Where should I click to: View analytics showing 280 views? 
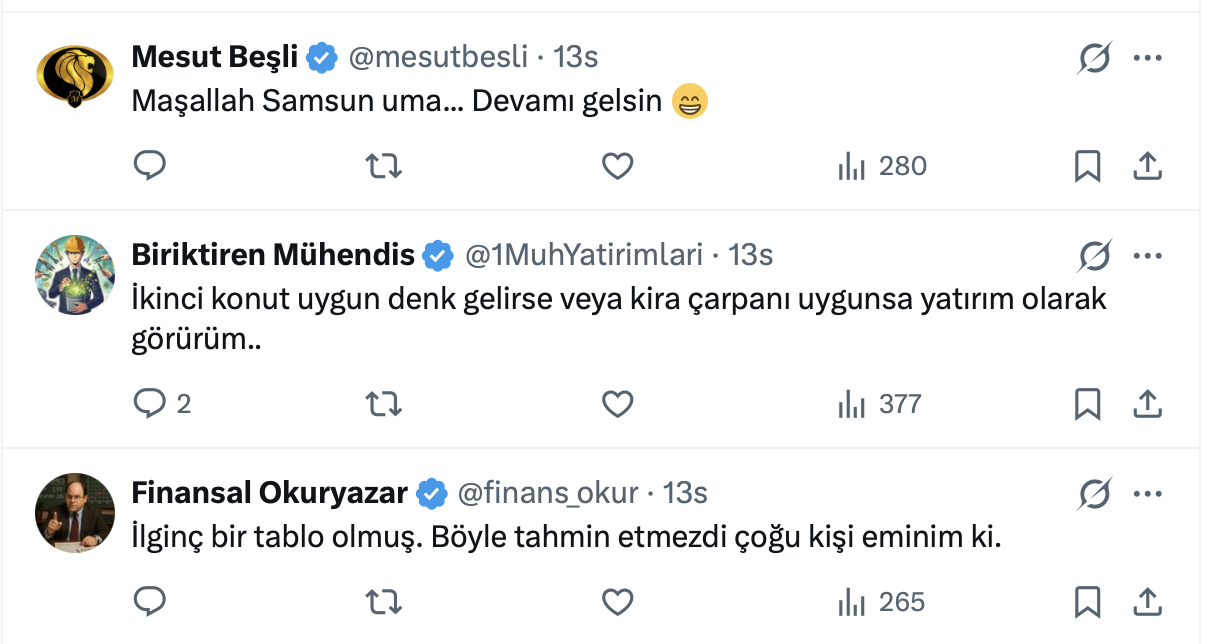pos(882,165)
